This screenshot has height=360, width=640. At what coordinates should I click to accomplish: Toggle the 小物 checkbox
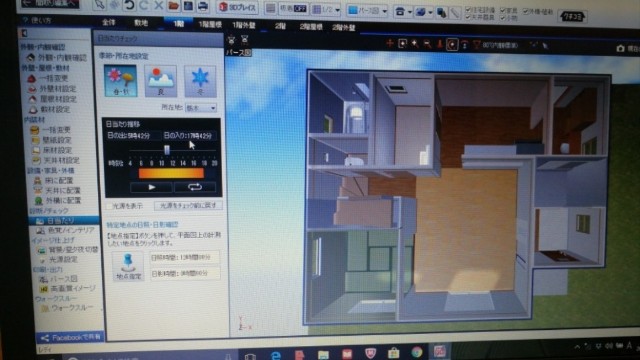(x=503, y=18)
